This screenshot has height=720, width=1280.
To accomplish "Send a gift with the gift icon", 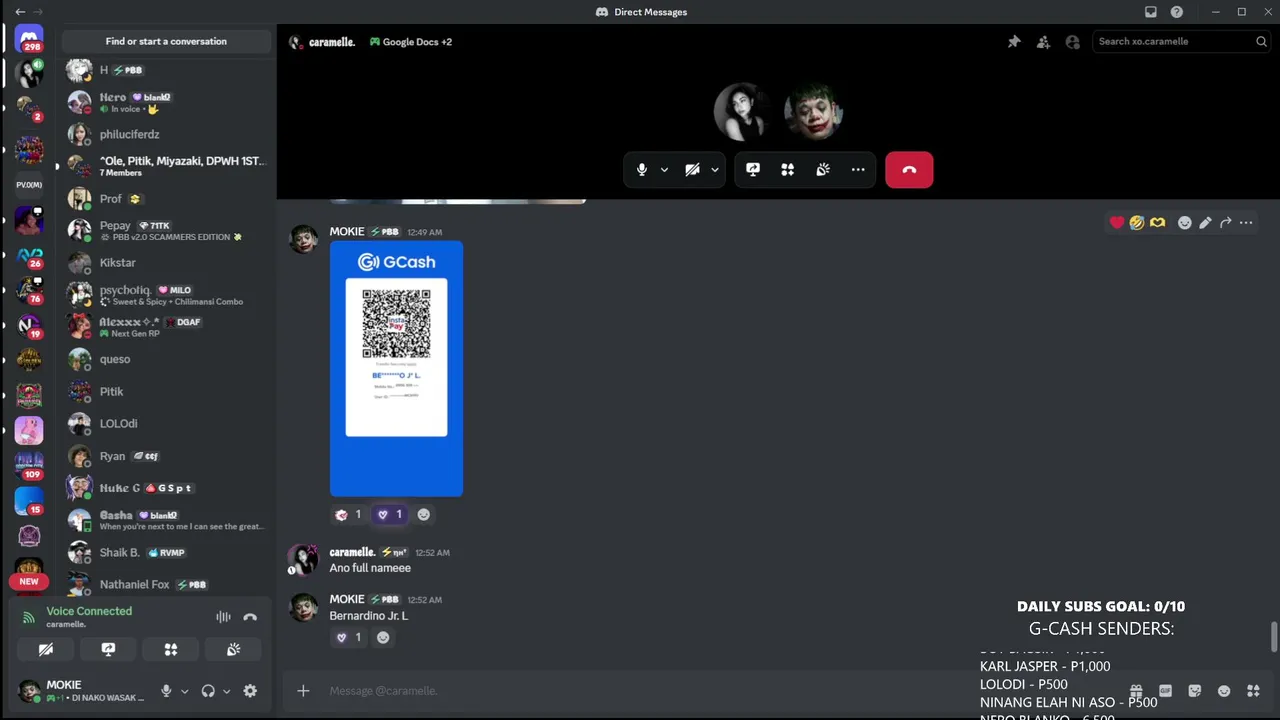I will point(1136,691).
